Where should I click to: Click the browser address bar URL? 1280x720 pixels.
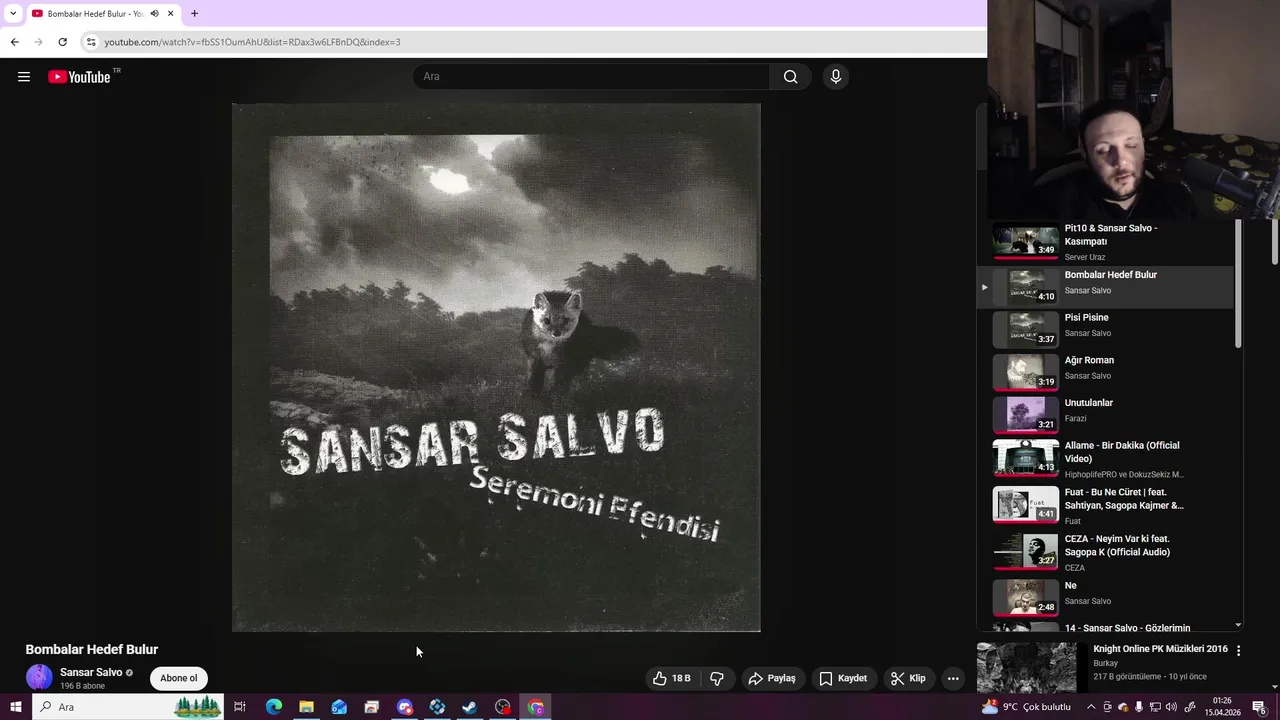coord(252,42)
